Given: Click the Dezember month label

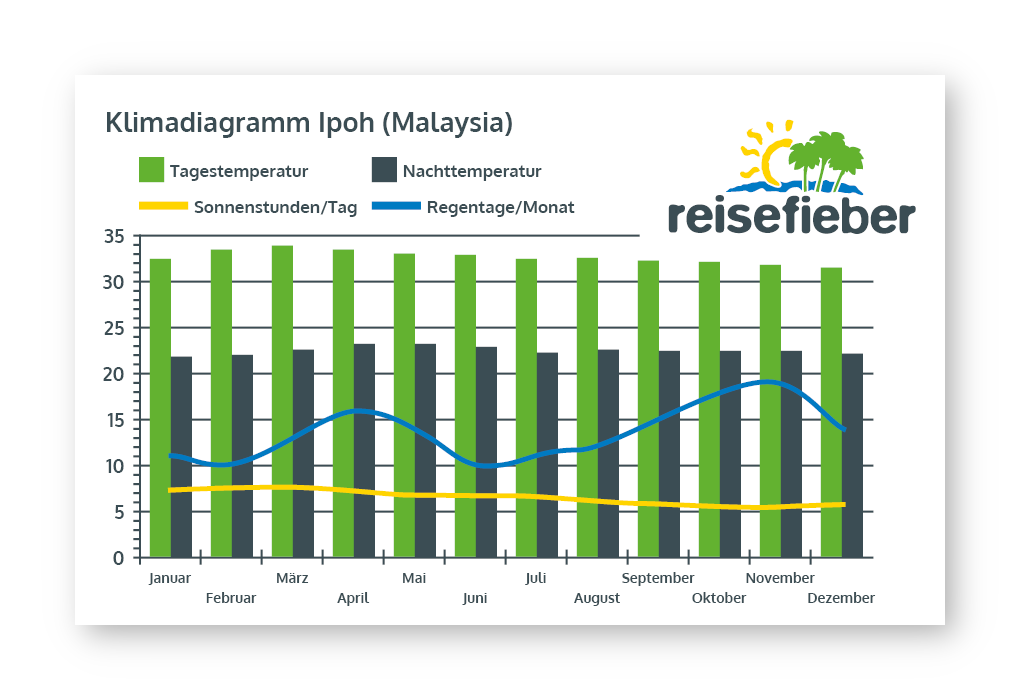Looking at the screenshot, I should tap(842, 598).
